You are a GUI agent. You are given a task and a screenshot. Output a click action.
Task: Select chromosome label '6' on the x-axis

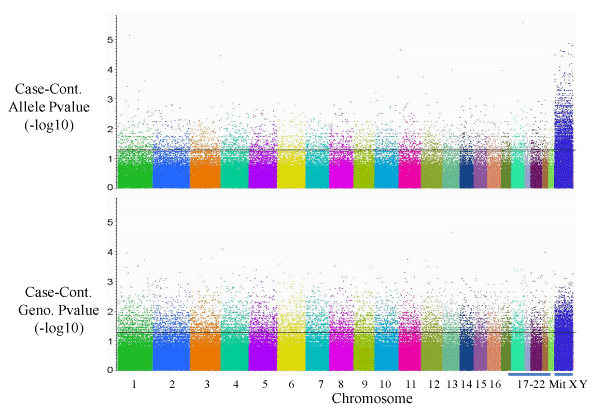coord(292,384)
